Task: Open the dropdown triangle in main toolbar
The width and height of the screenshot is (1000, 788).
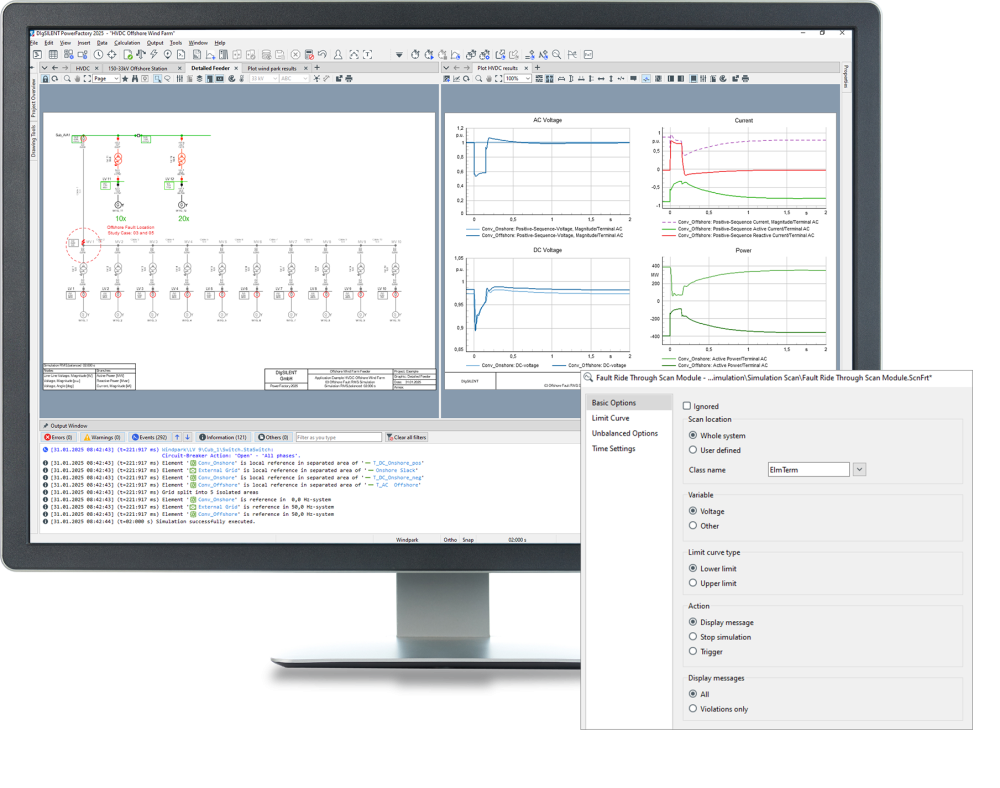Action: point(399,55)
